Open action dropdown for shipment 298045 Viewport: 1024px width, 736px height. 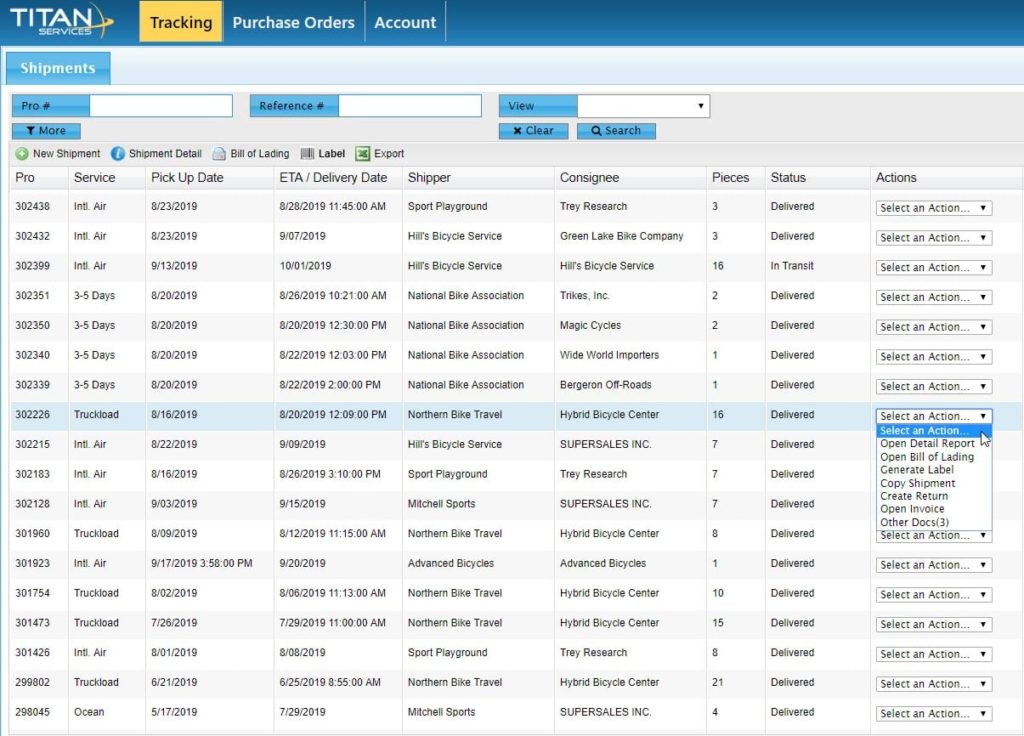point(934,714)
